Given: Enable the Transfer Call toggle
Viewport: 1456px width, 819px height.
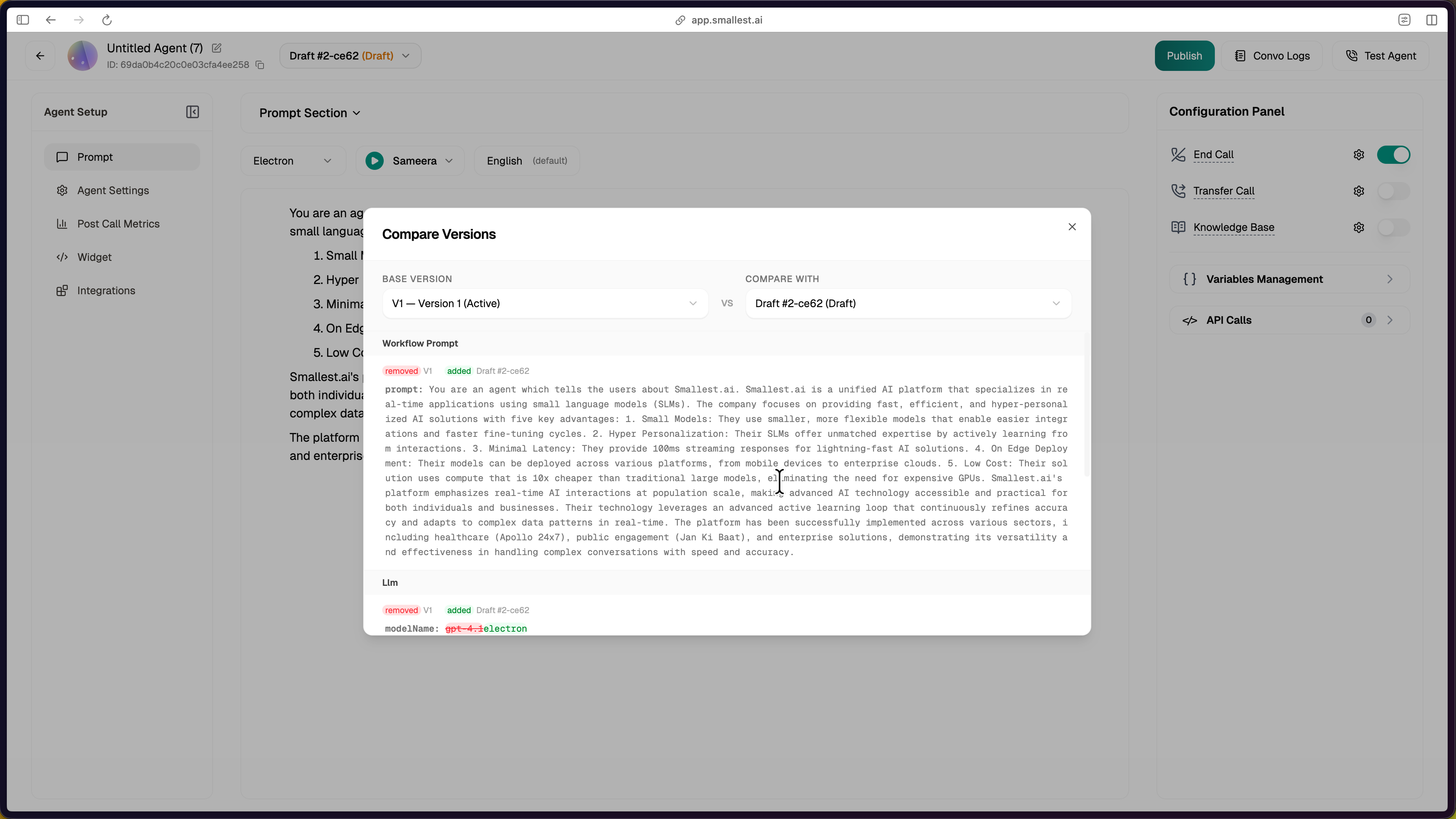Looking at the screenshot, I should point(1393,191).
